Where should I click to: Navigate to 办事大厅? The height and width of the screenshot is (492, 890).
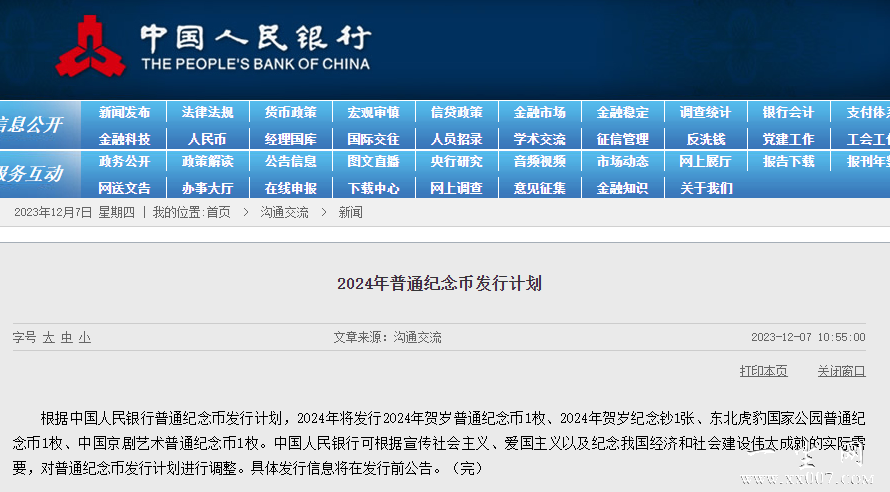pyautogui.click(x=207, y=188)
